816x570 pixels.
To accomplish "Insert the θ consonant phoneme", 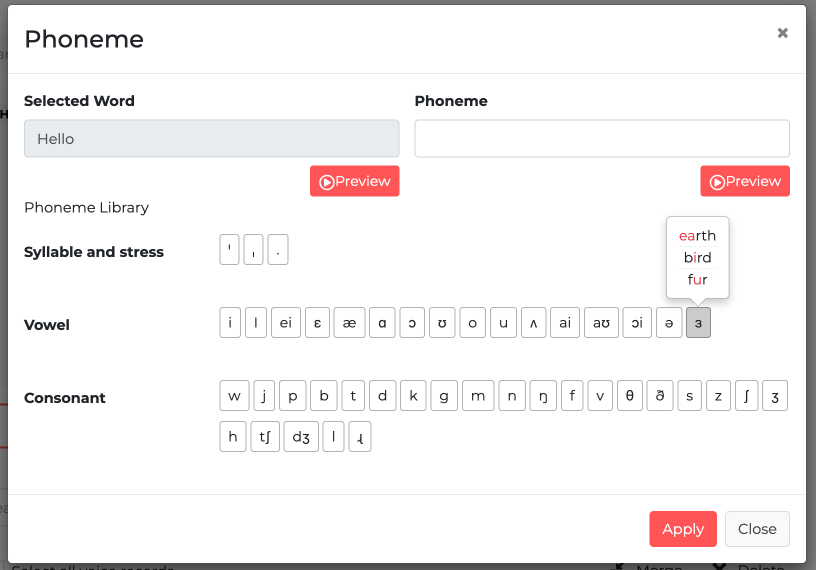I will tap(629, 396).
